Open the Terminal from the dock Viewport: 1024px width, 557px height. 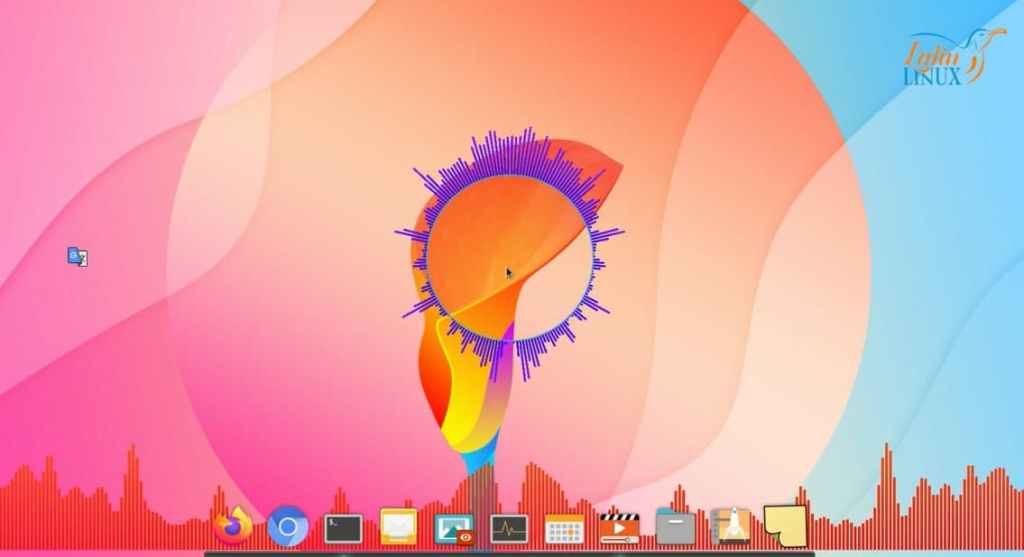tap(343, 526)
